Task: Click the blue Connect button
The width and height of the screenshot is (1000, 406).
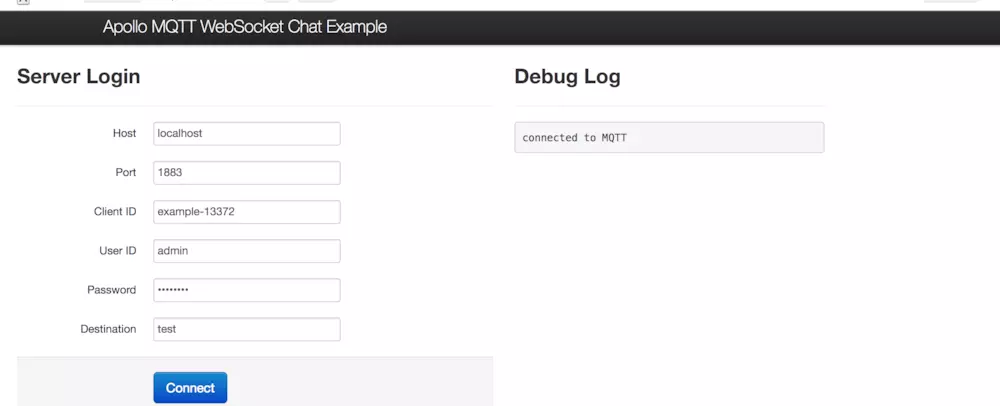Action: tap(190, 388)
